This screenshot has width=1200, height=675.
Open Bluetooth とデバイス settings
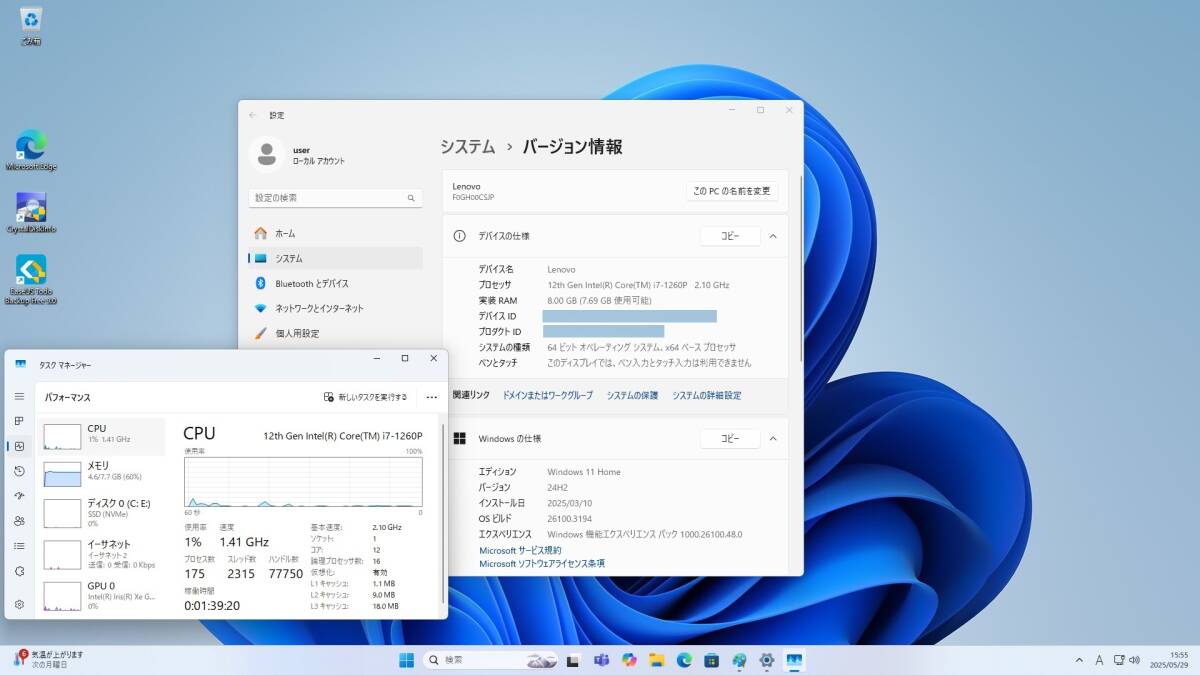tap(335, 283)
